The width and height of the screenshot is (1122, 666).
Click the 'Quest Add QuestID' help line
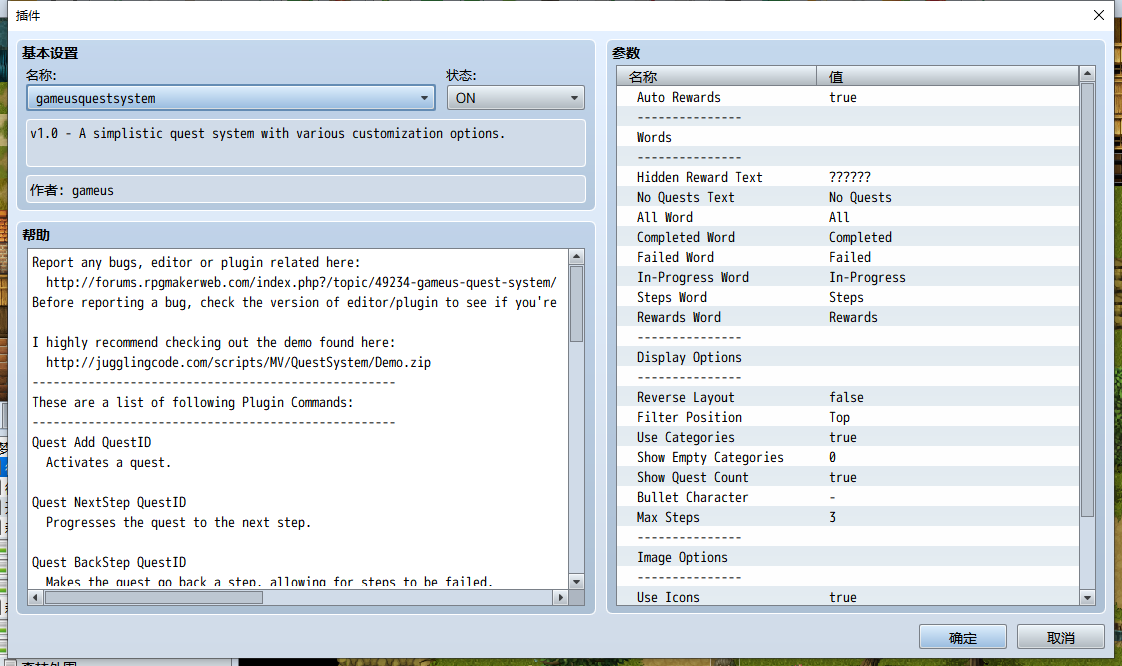[92, 443]
